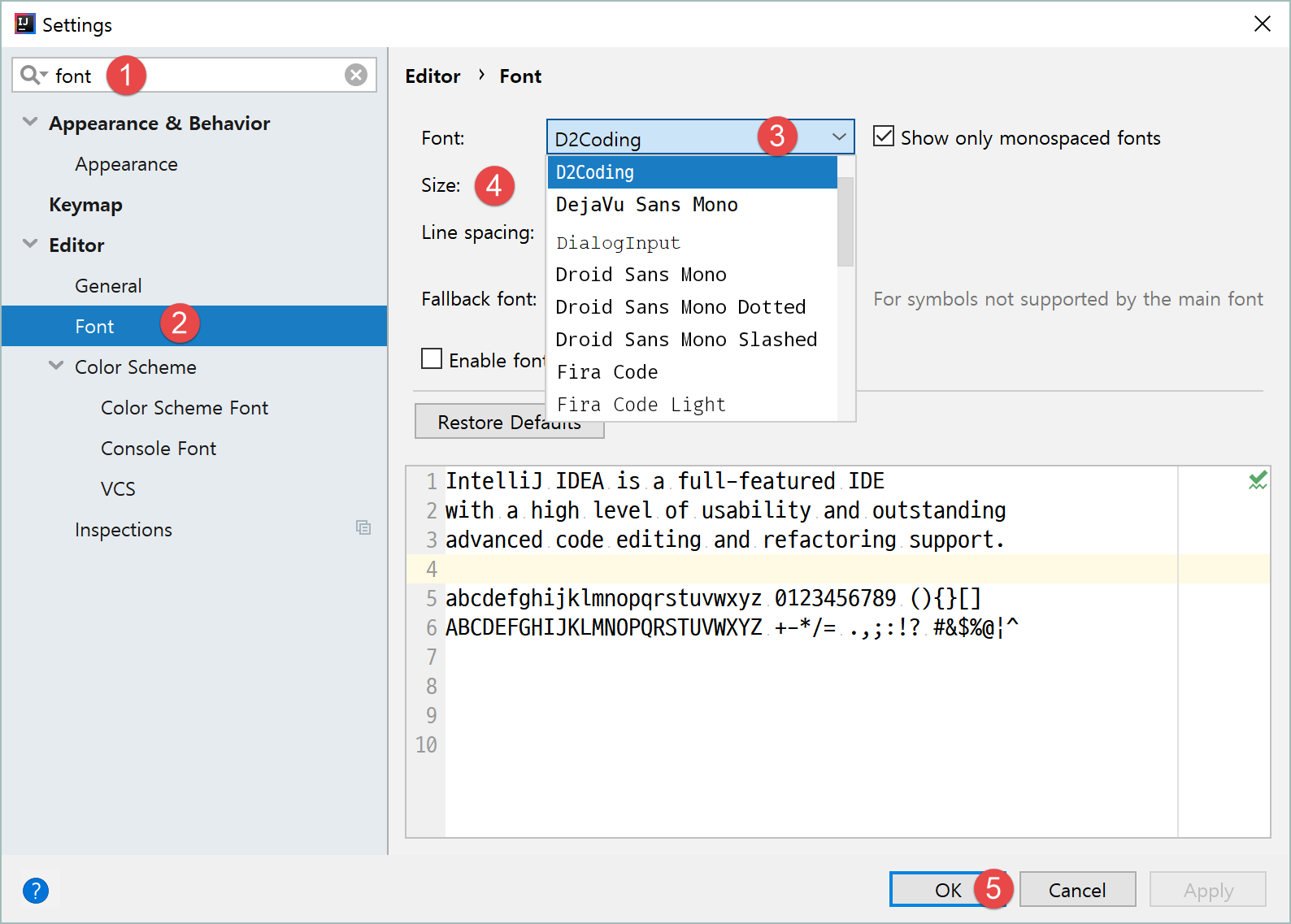Collapse the Editor tree section
The image size is (1291, 924).
point(30,245)
